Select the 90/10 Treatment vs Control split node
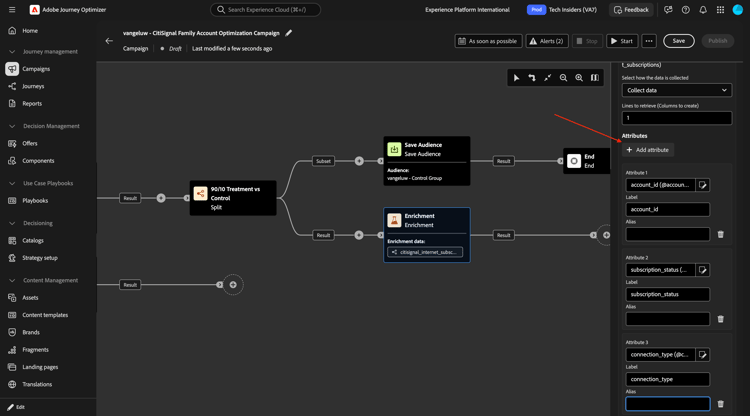Image resolution: width=750 pixels, height=416 pixels. (x=233, y=198)
